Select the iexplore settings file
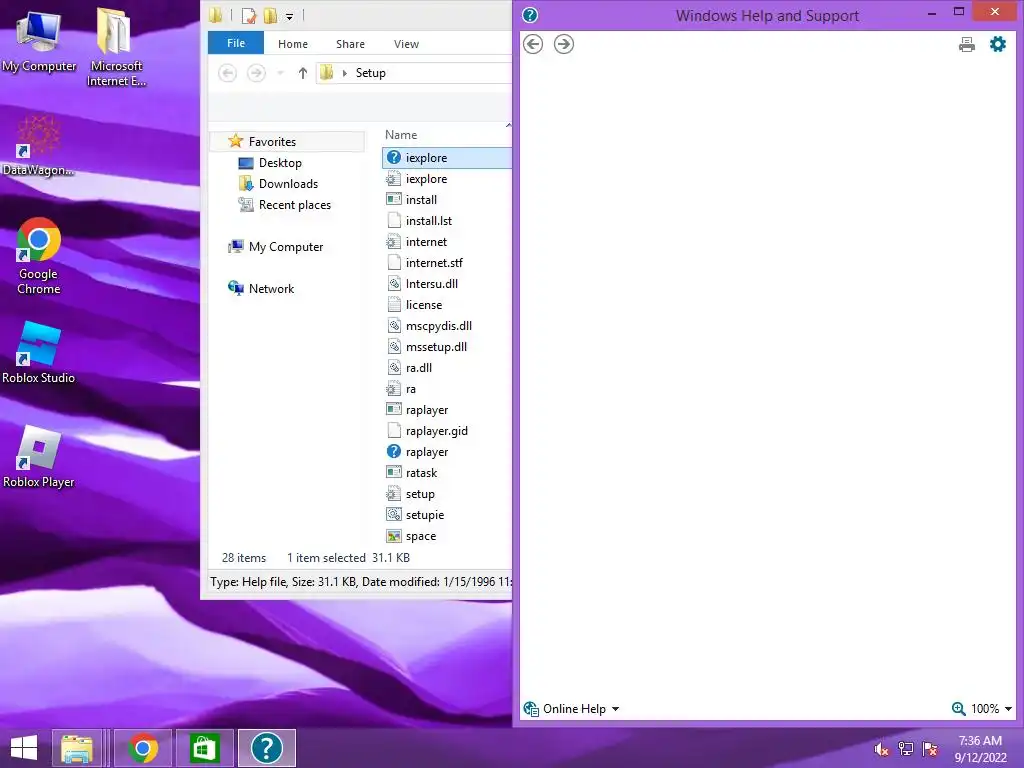The image size is (1024, 768). (x=426, y=178)
